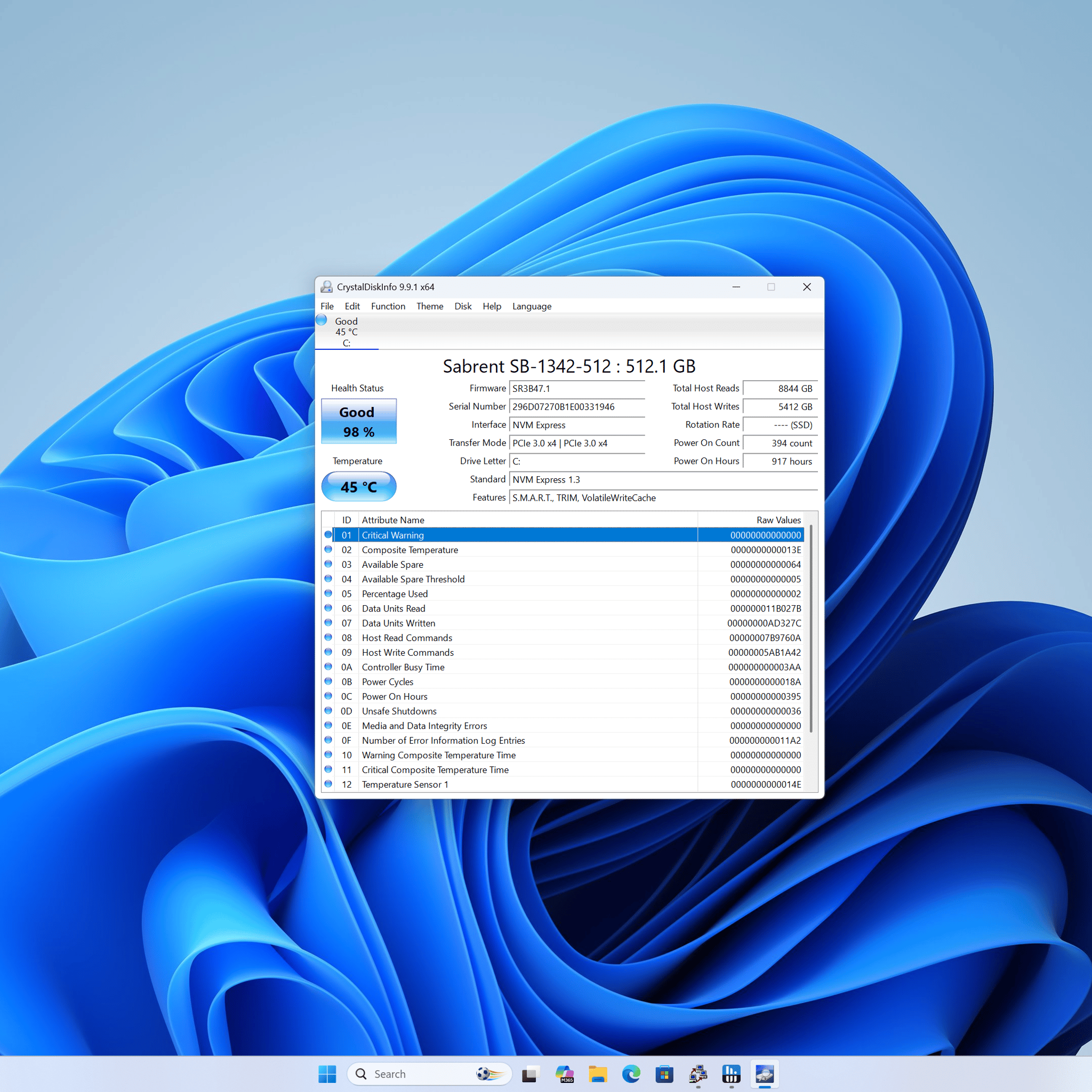1092x1092 pixels.
Task: Click the Attribute Name column header
Action: pyautogui.click(x=528, y=520)
